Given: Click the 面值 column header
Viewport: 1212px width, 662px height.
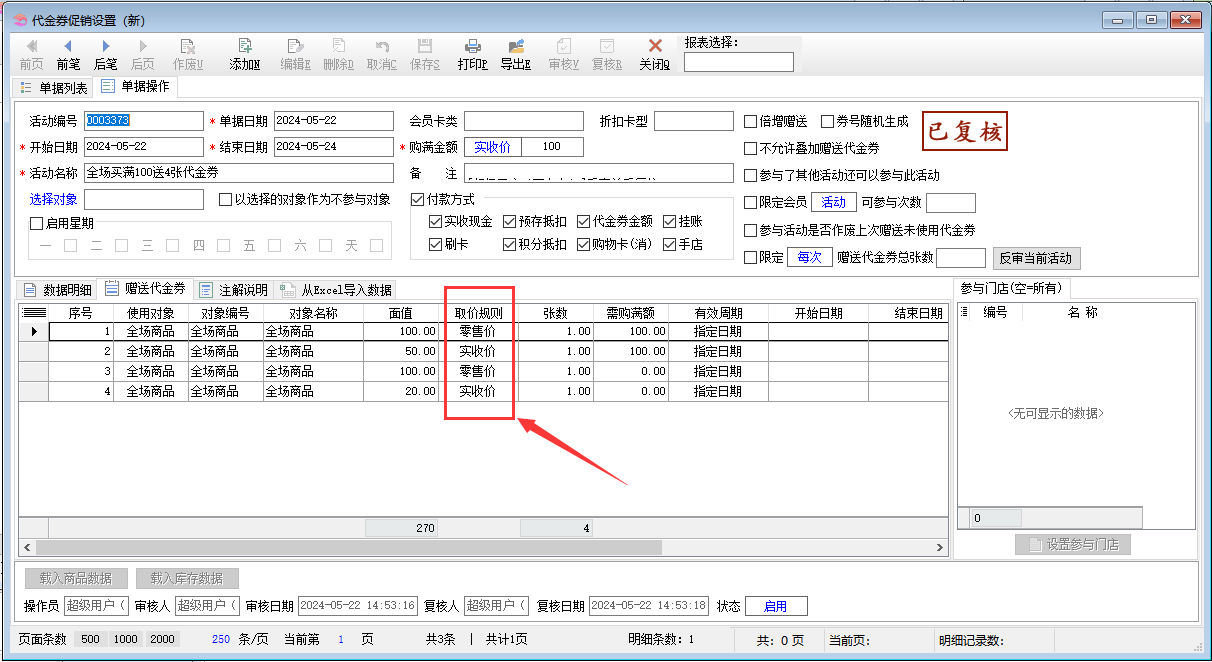Looking at the screenshot, I should (x=401, y=313).
